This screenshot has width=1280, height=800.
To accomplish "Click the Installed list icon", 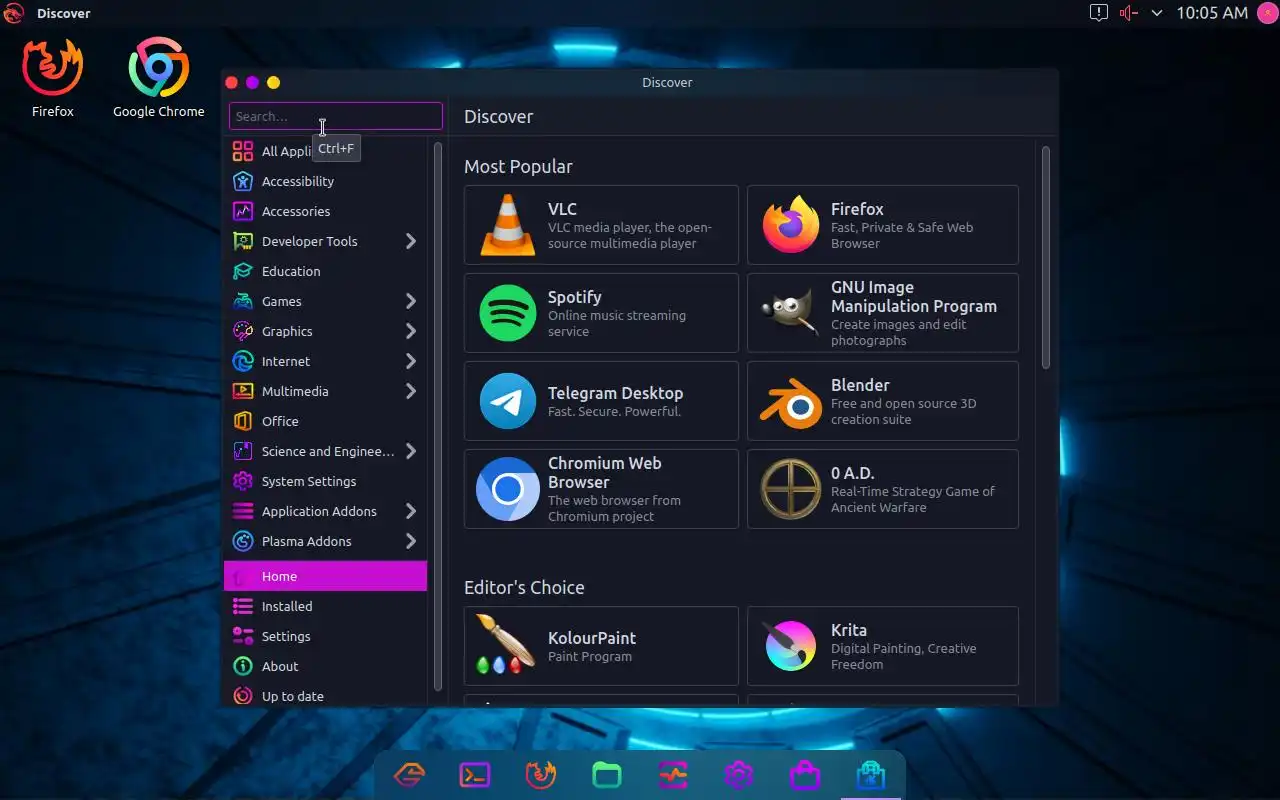I will click(243, 606).
